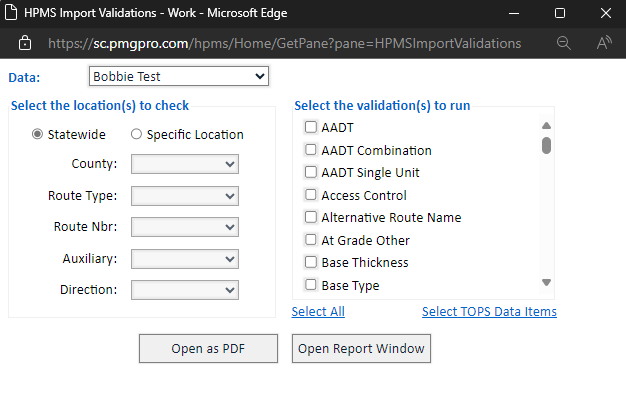Viewport: 626px width, 401px height.
Task: Expand the County dropdown
Action: click(185, 164)
